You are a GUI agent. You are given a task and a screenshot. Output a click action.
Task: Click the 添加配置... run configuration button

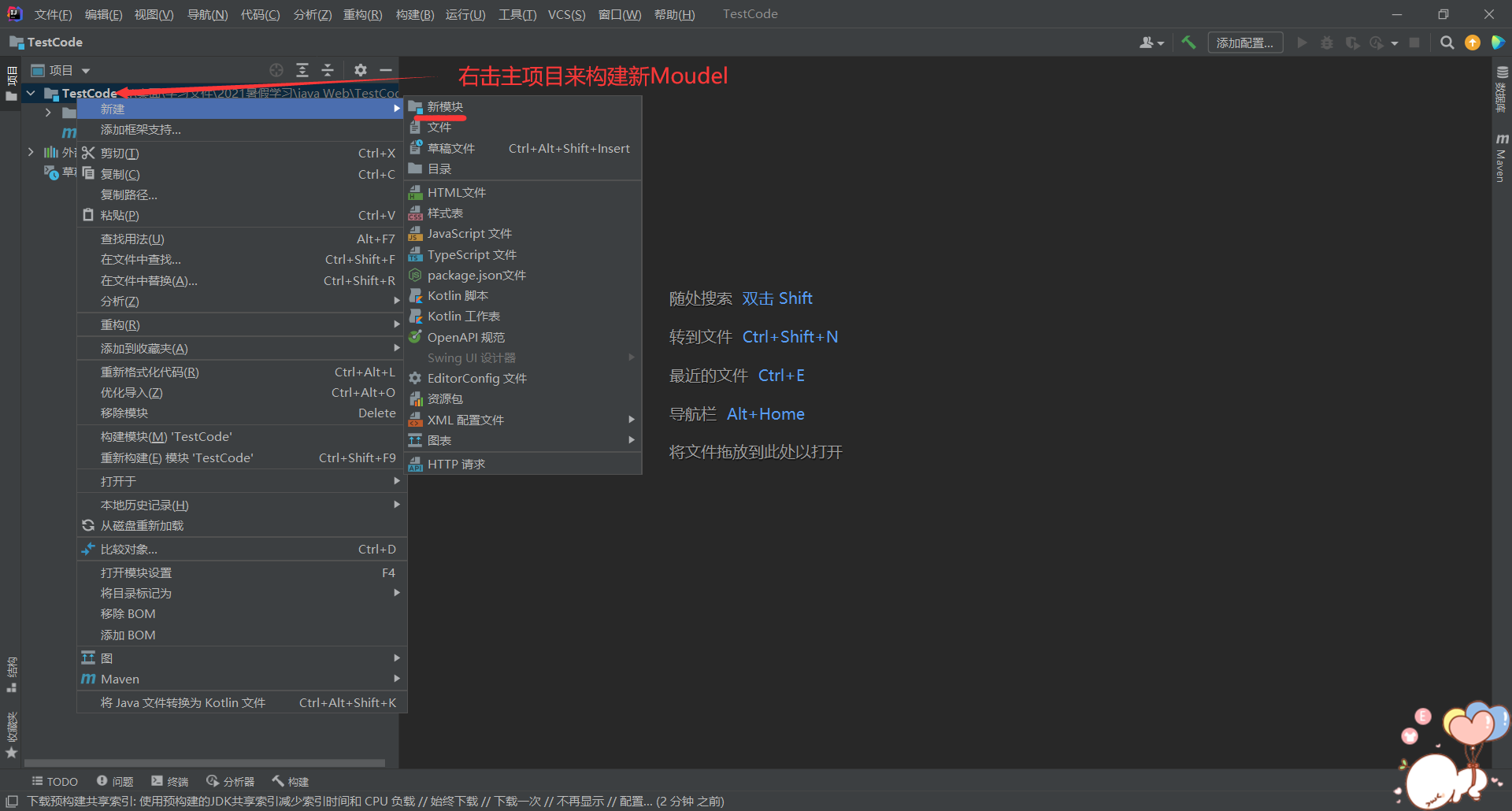tap(1245, 43)
